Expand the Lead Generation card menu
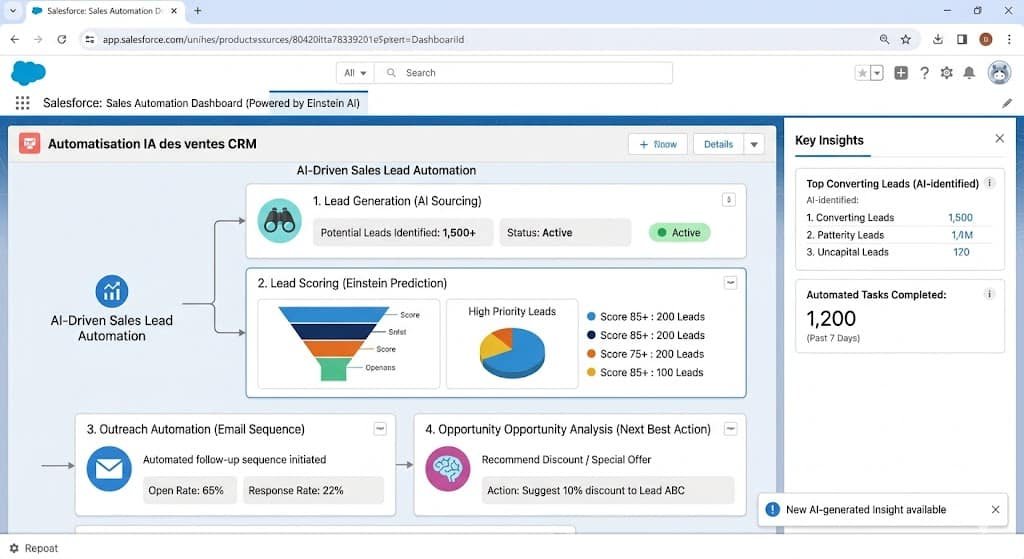This screenshot has width=1024, height=559. point(729,200)
